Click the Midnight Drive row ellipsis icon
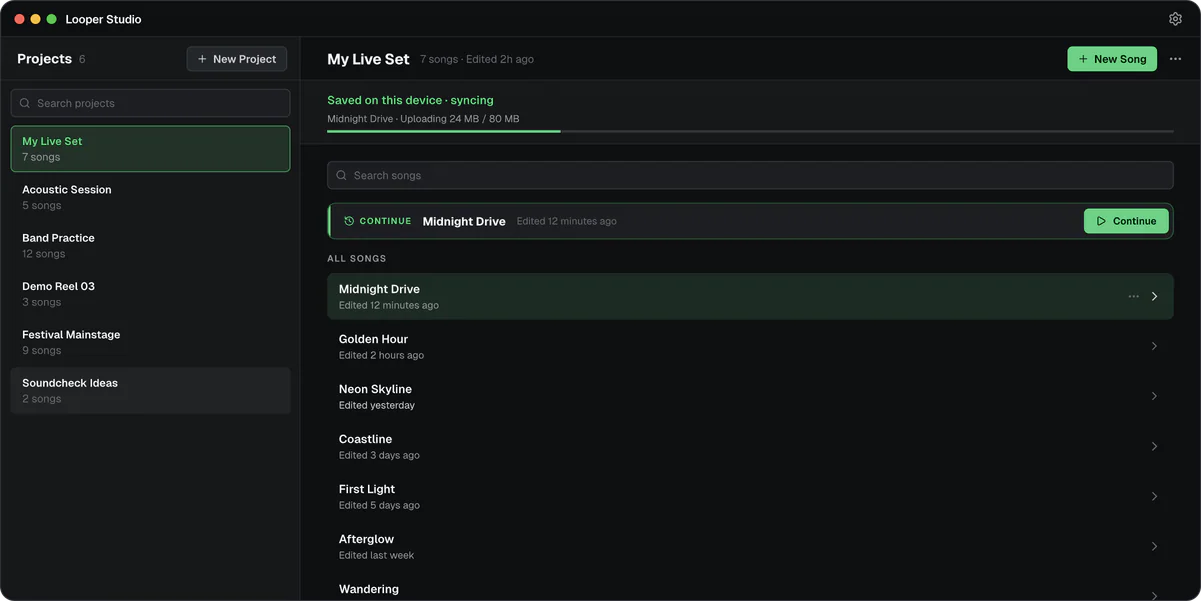Image resolution: width=1201 pixels, height=601 pixels. point(1133,296)
